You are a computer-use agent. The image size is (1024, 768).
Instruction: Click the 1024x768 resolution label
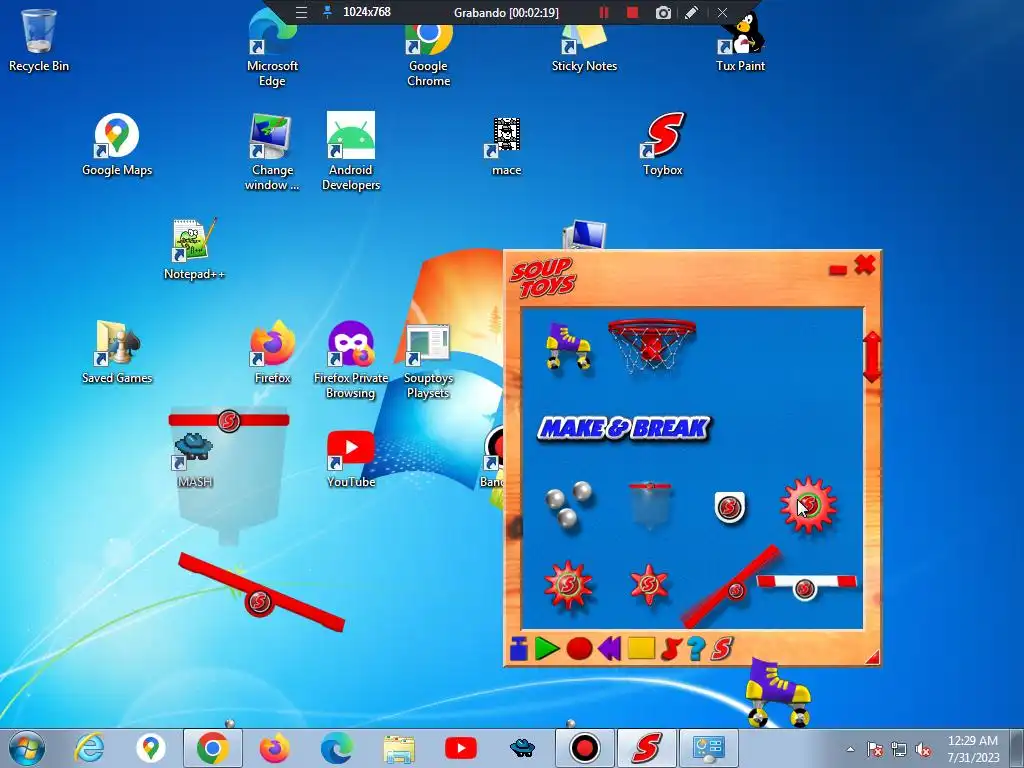[x=367, y=12]
